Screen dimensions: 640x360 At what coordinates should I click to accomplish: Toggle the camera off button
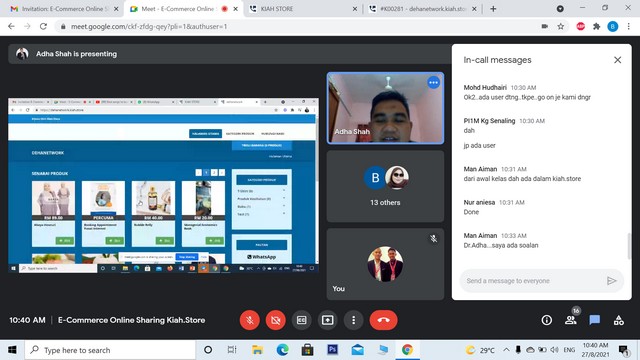(x=276, y=320)
